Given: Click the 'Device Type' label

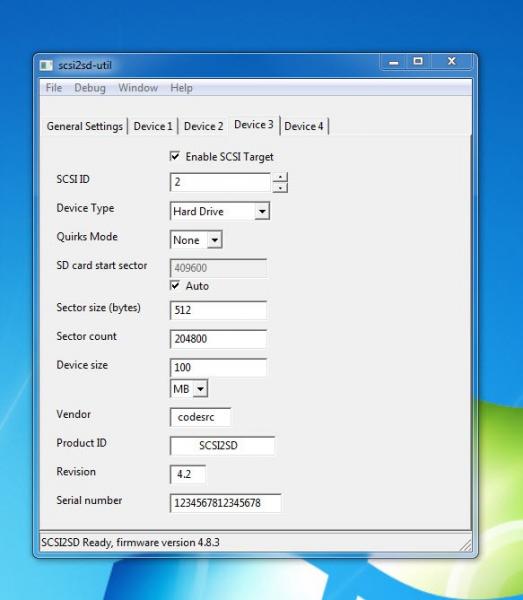Looking at the screenshot, I should (x=85, y=208).
